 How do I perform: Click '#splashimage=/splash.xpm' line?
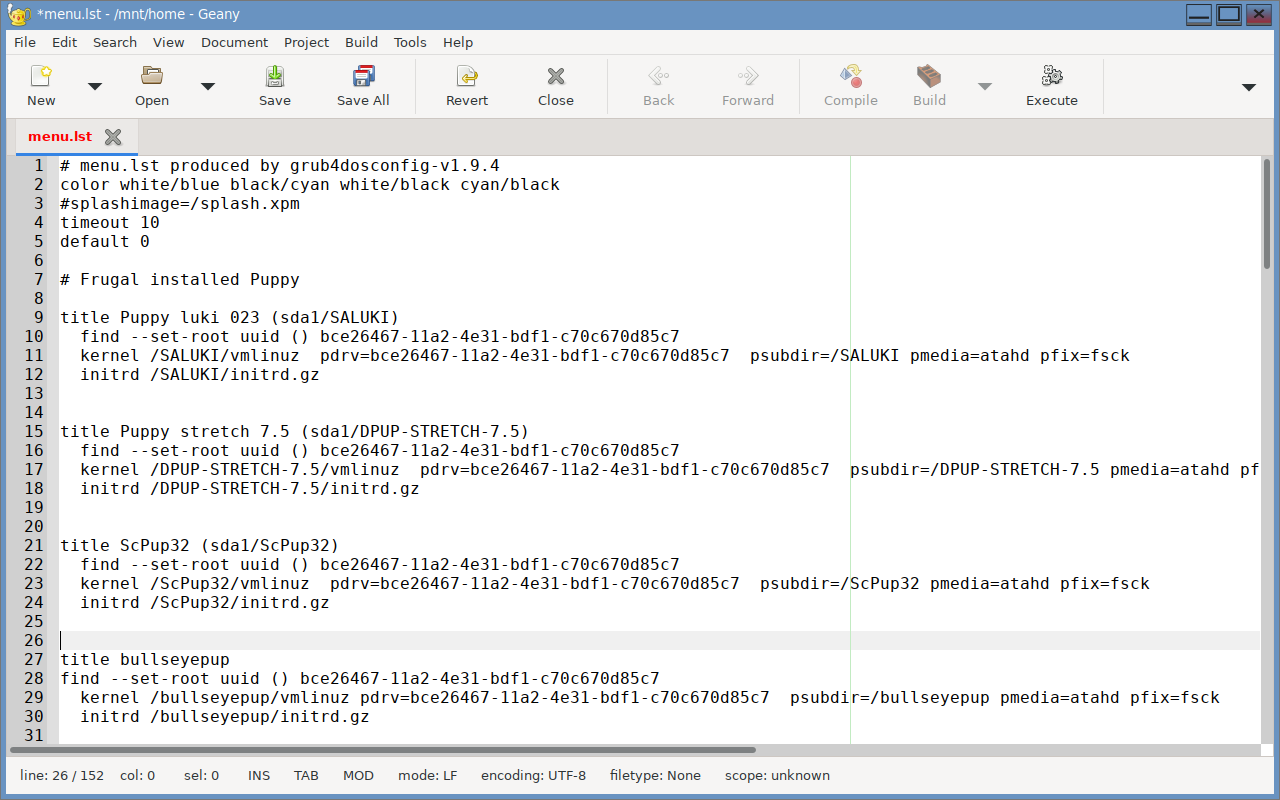click(x=180, y=203)
